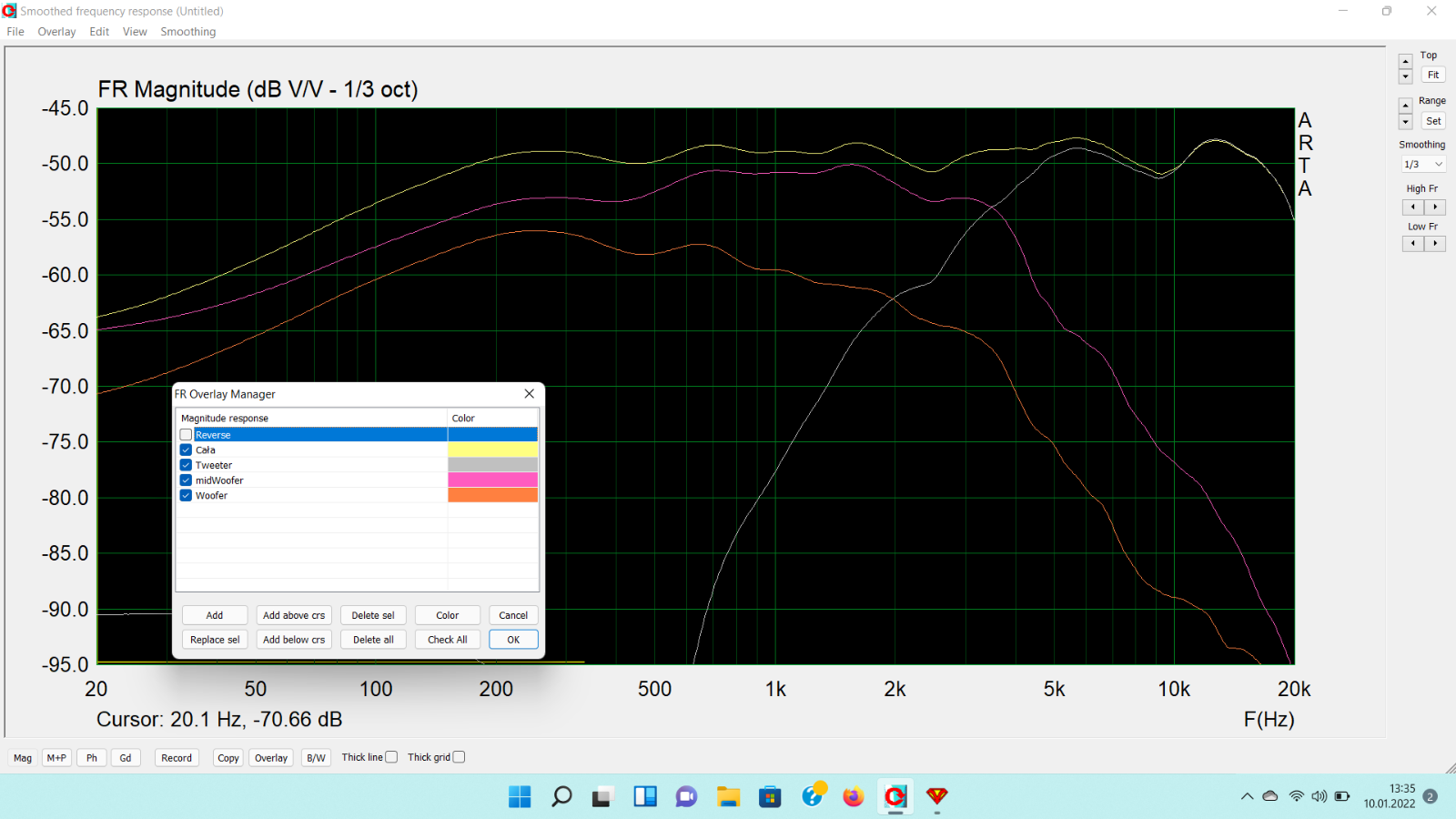Confirm overlay dialog with OK

(x=513, y=640)
